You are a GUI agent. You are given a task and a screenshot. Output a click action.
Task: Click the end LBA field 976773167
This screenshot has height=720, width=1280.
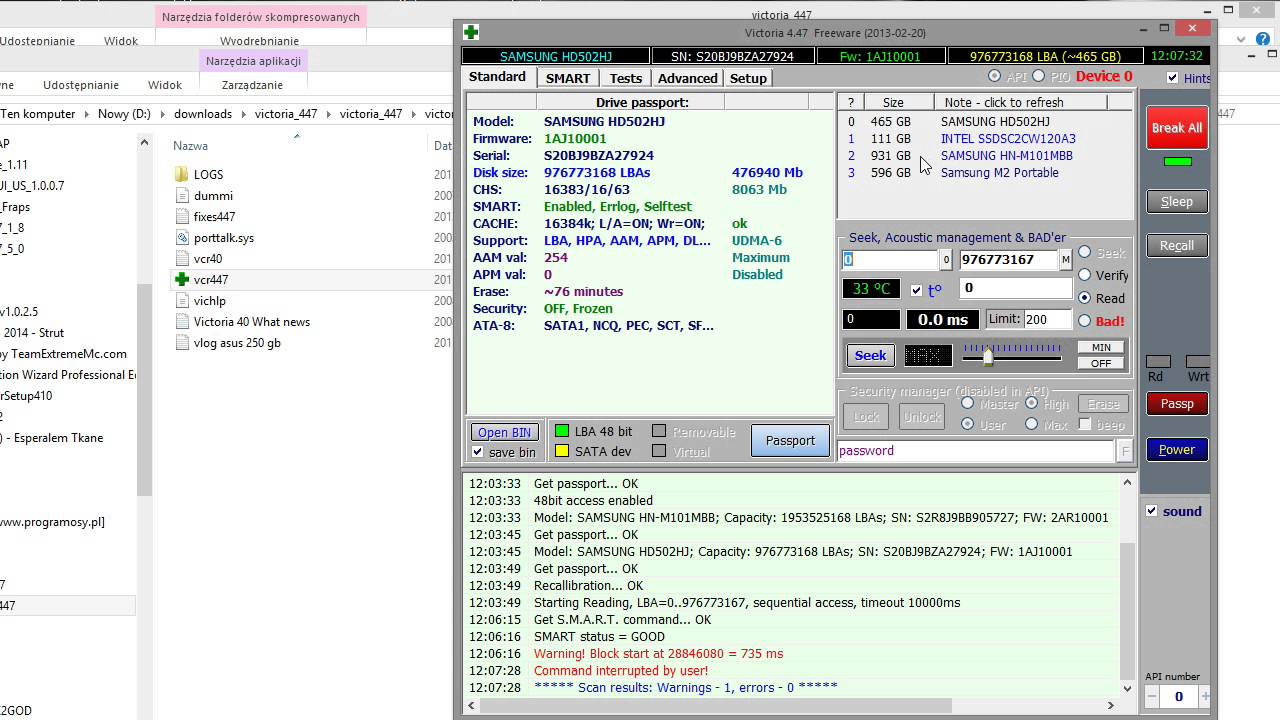click(1008, 260)
